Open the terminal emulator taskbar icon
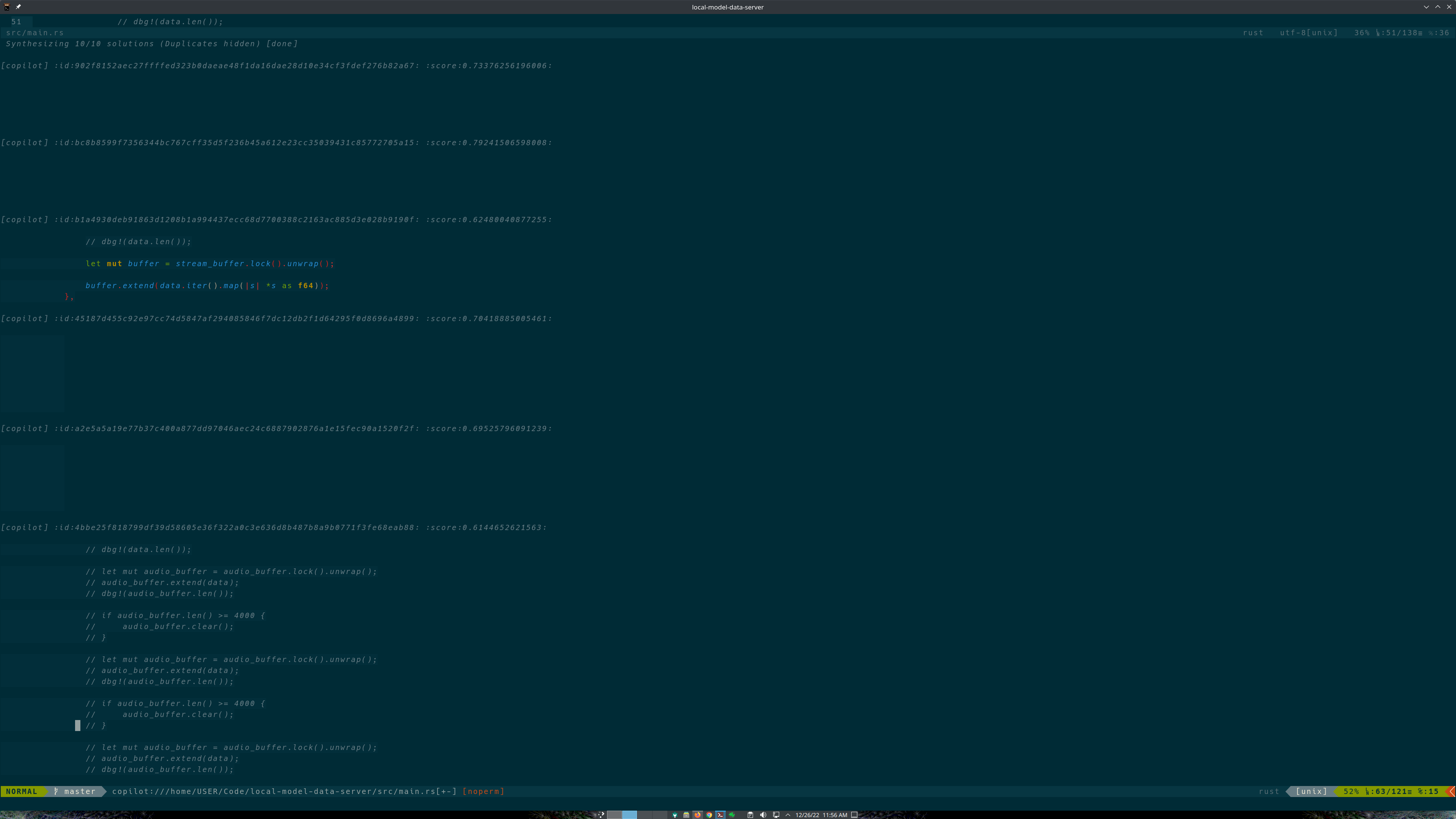Viewport: 1456px width, 819px height. pyautogui.click(x=720, y=814)
